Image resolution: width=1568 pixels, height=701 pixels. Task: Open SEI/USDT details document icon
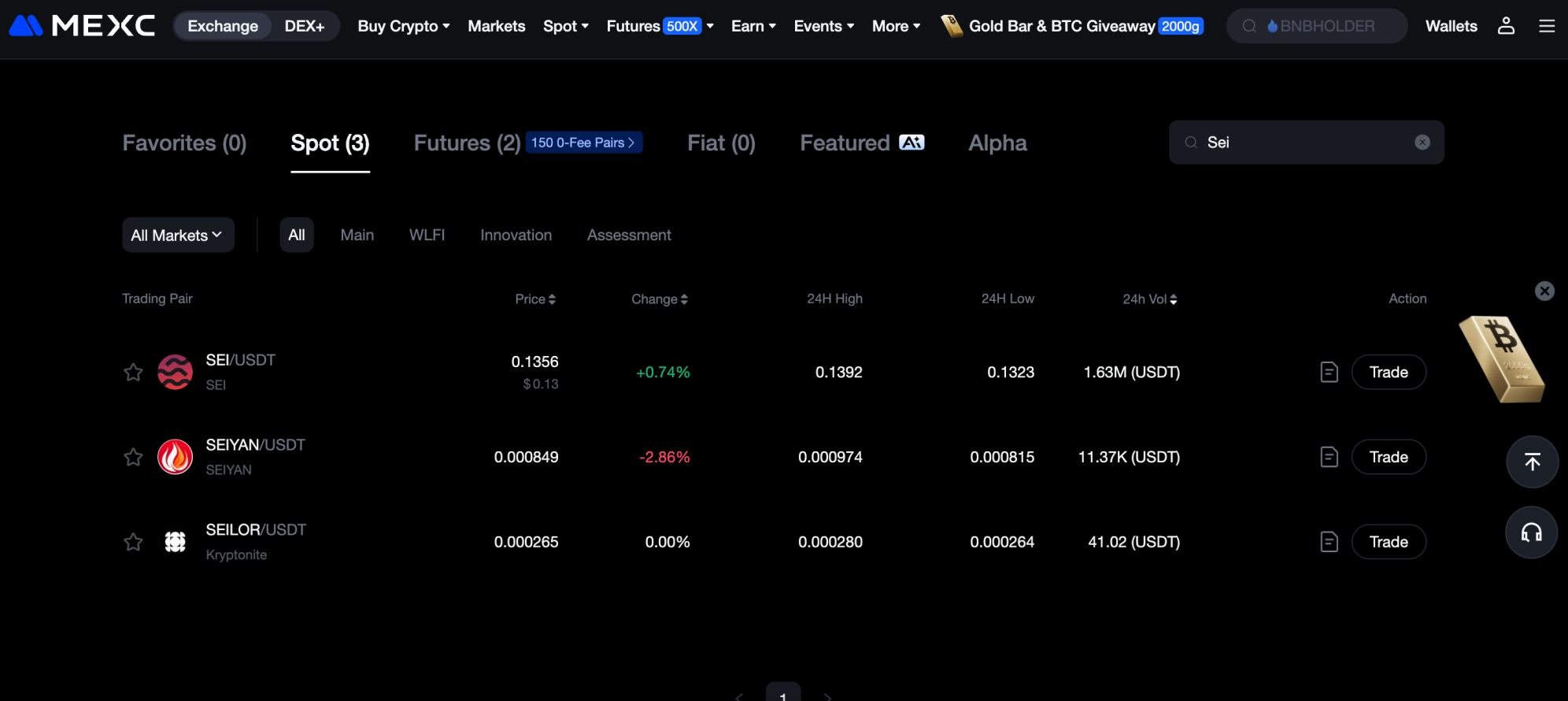coord(1329,372)
